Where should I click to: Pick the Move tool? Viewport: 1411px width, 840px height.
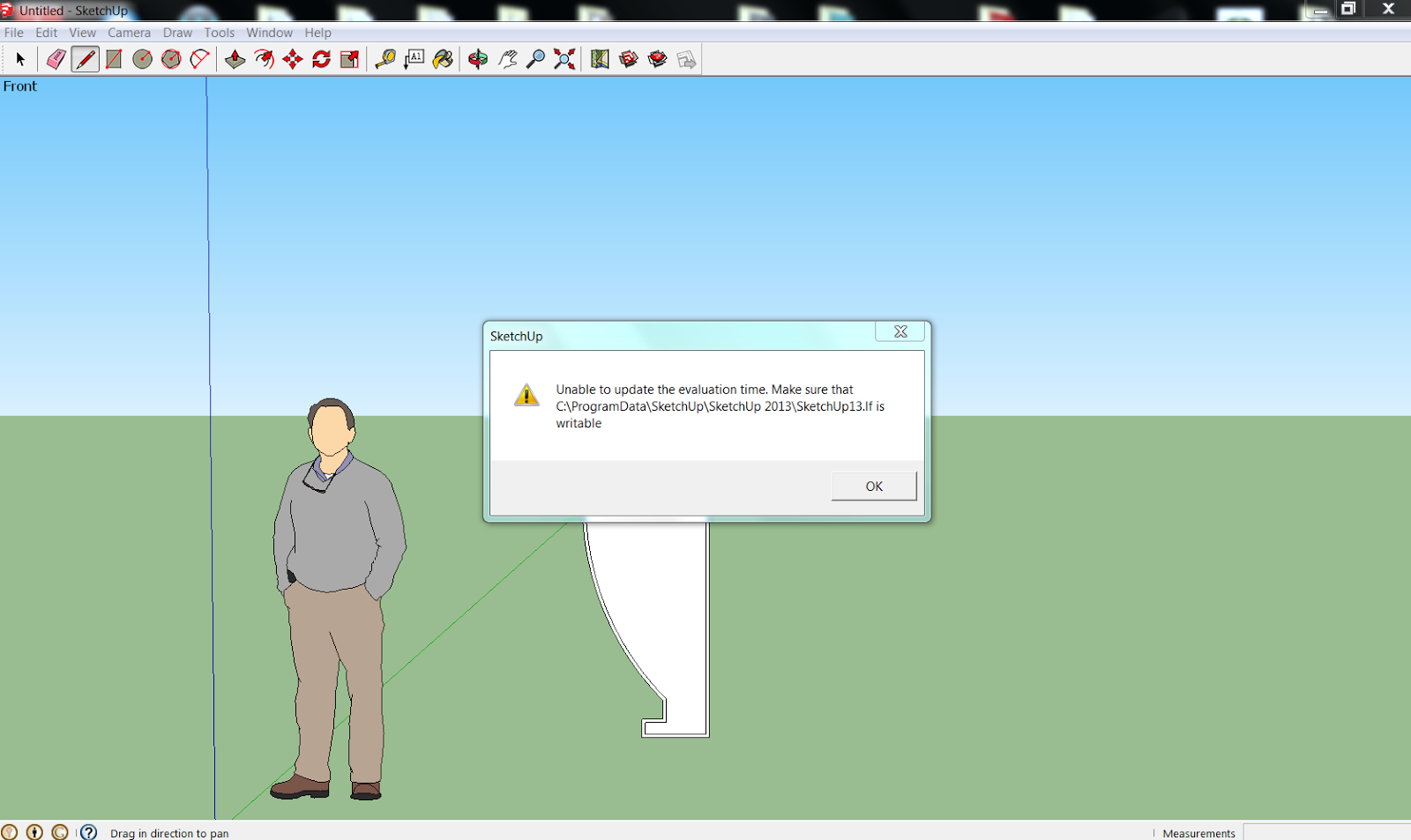(293, 59)
